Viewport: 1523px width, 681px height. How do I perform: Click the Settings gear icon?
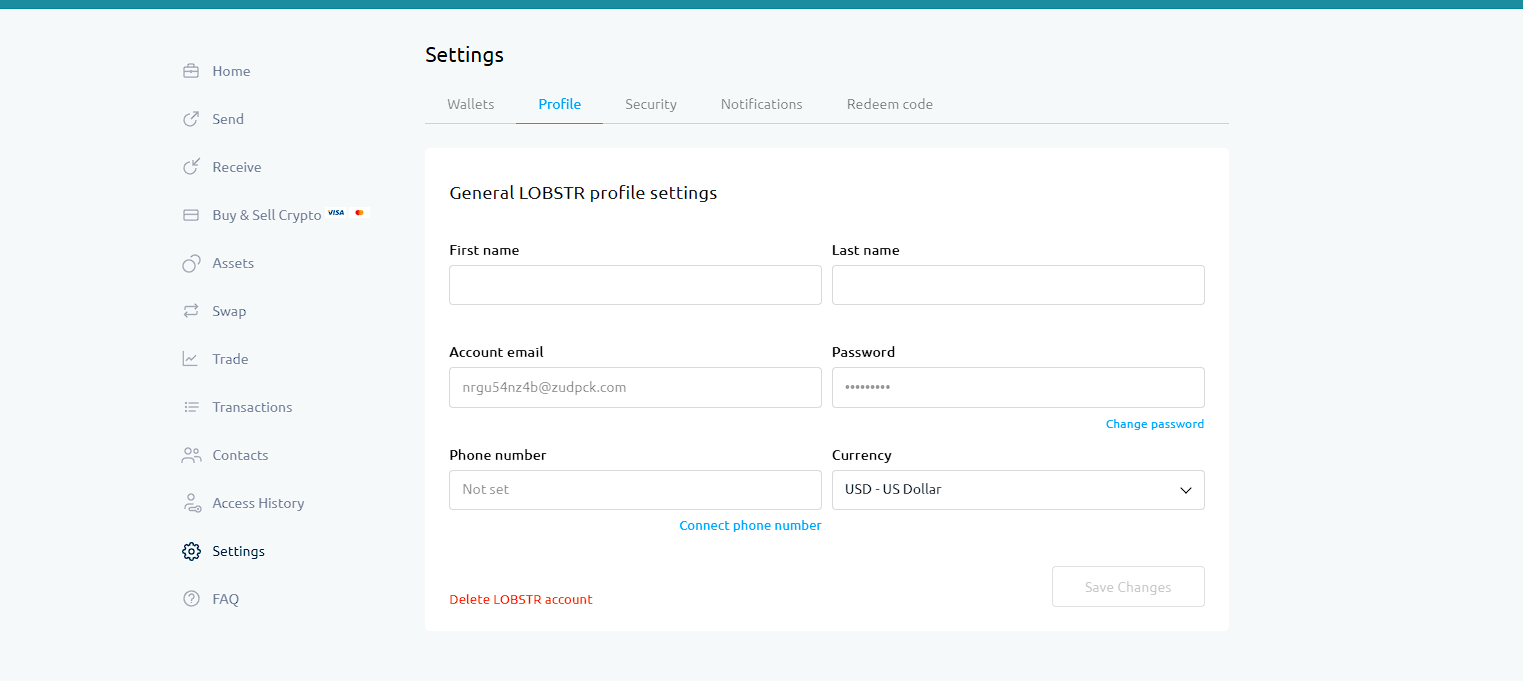pos(191,550)
